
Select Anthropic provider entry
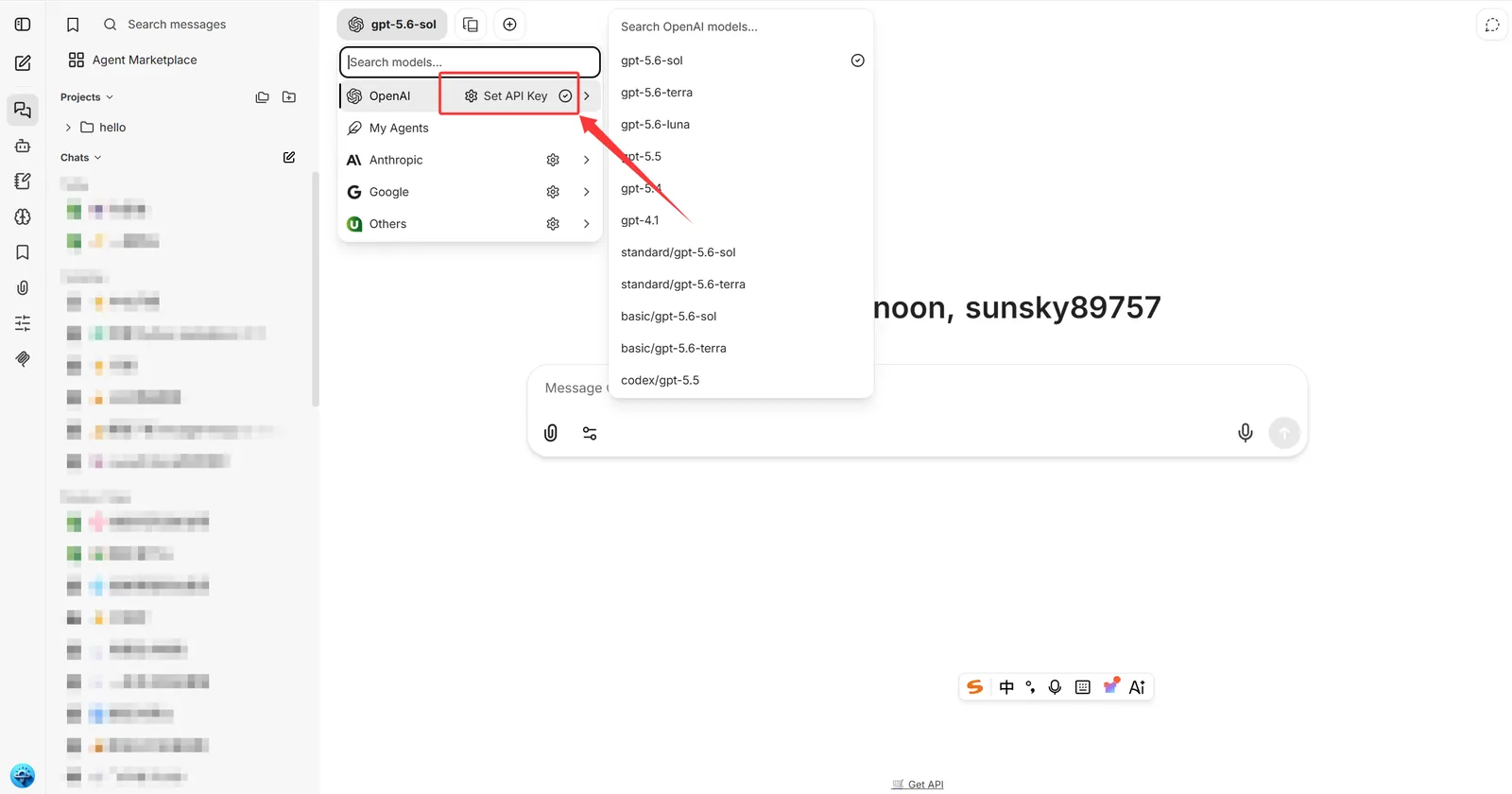tap(396, 160)
